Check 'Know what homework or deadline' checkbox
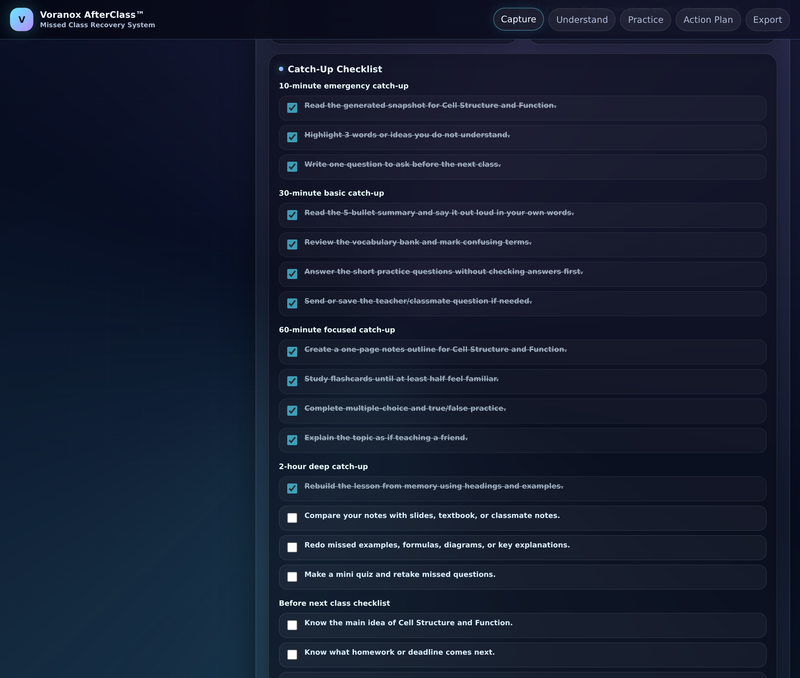 point(292,655)
